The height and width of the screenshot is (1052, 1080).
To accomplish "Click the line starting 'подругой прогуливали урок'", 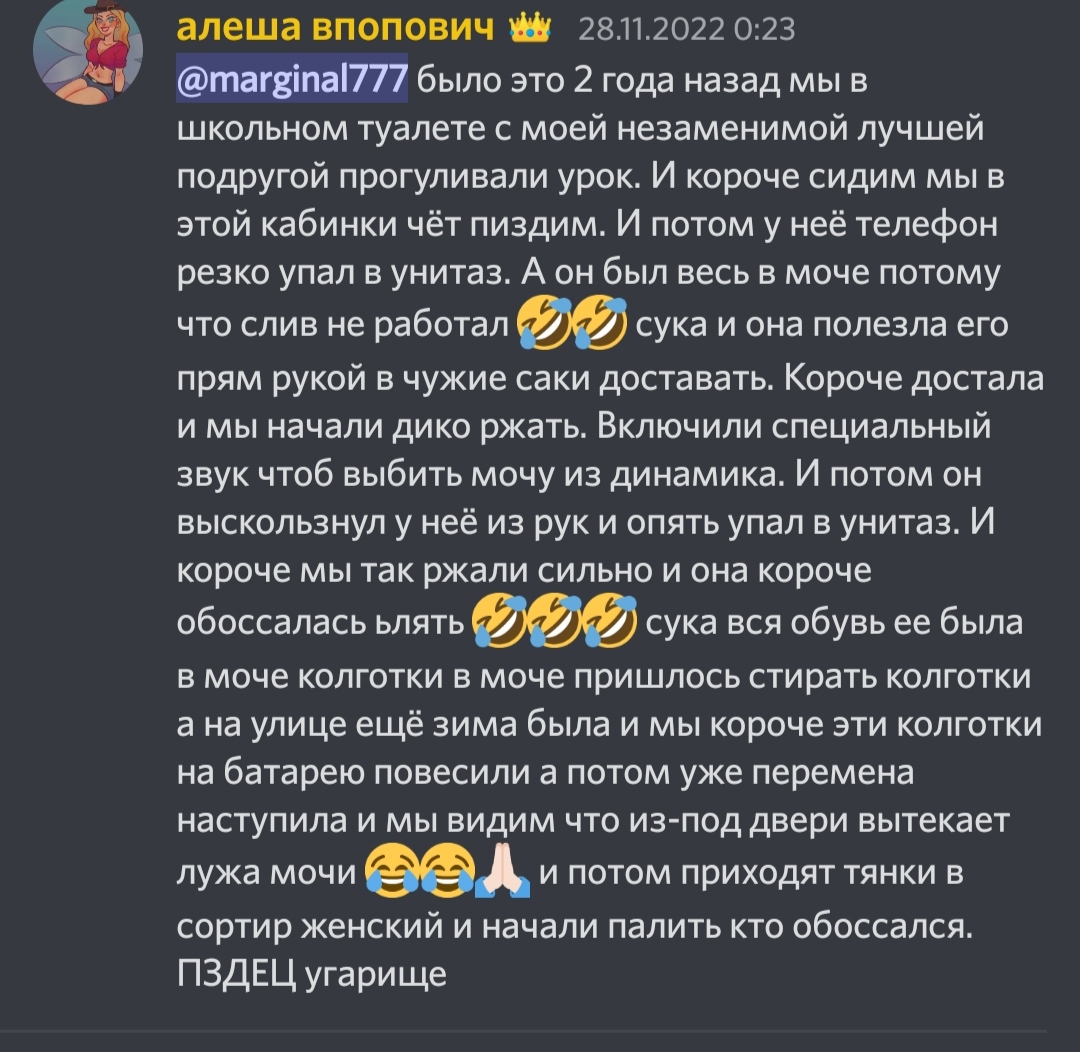I will click(590, 176).
